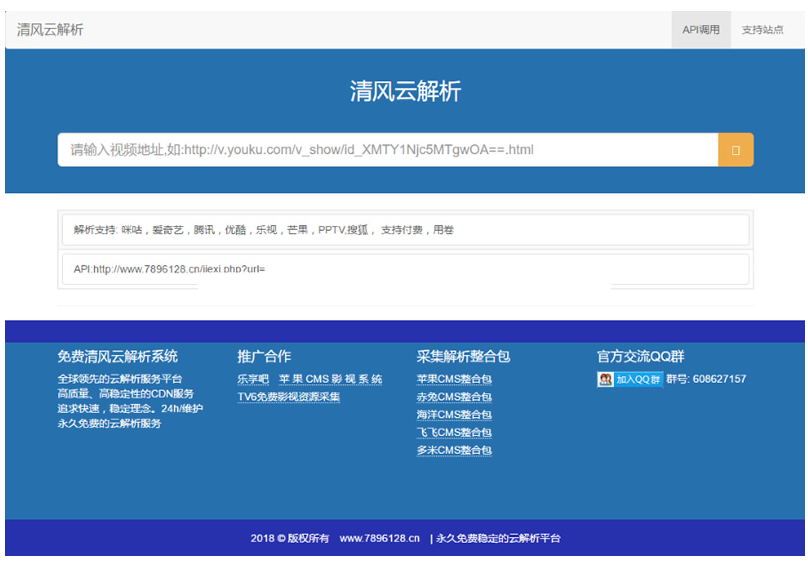The height and width of the screenshot is (563, 808).
Task: Click the orange search button icon
Action: pos(735,150)
